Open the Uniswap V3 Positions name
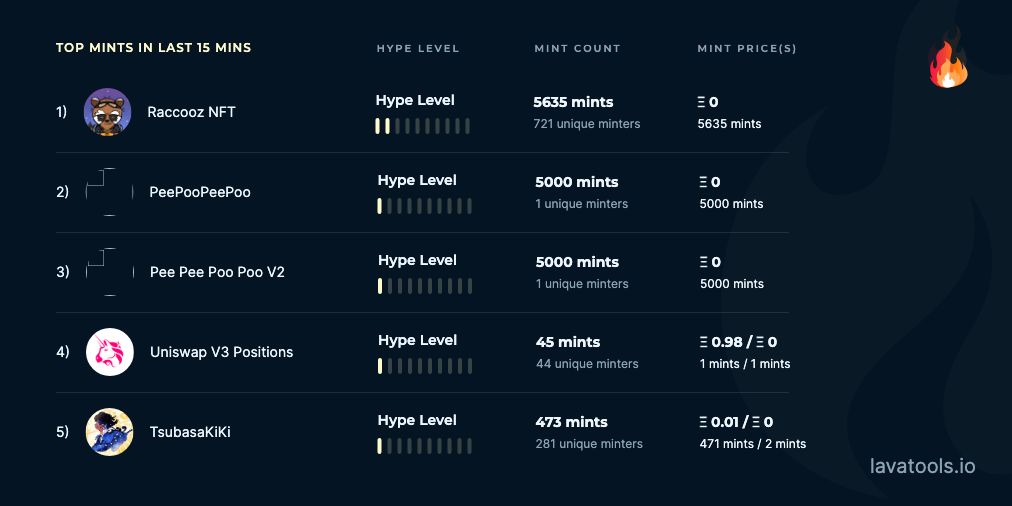 (221, 352)
